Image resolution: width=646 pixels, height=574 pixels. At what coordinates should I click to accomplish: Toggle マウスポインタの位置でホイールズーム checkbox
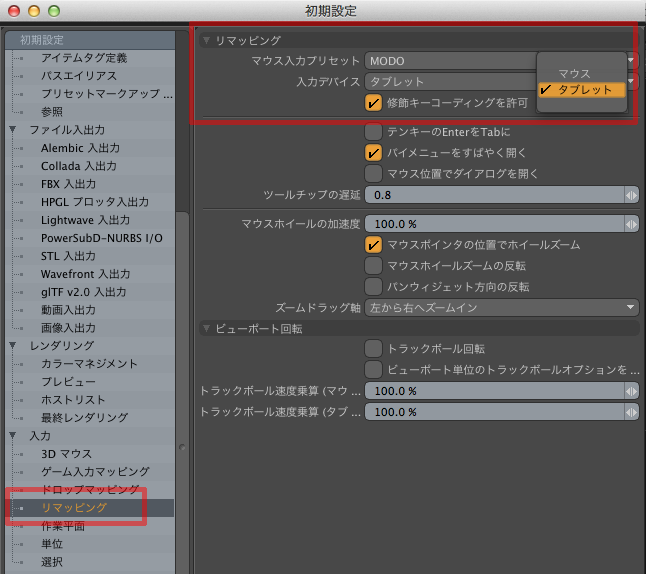[373, 245]
